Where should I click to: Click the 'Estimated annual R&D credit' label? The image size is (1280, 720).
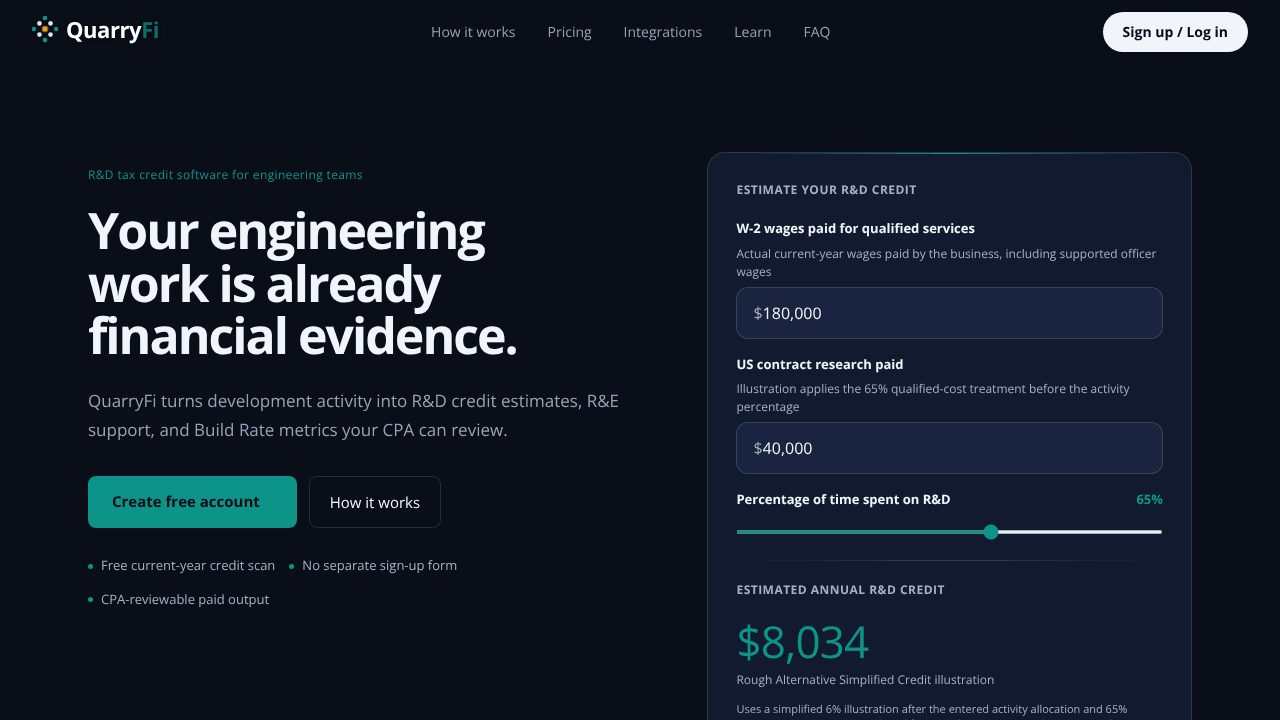[840, 590]
